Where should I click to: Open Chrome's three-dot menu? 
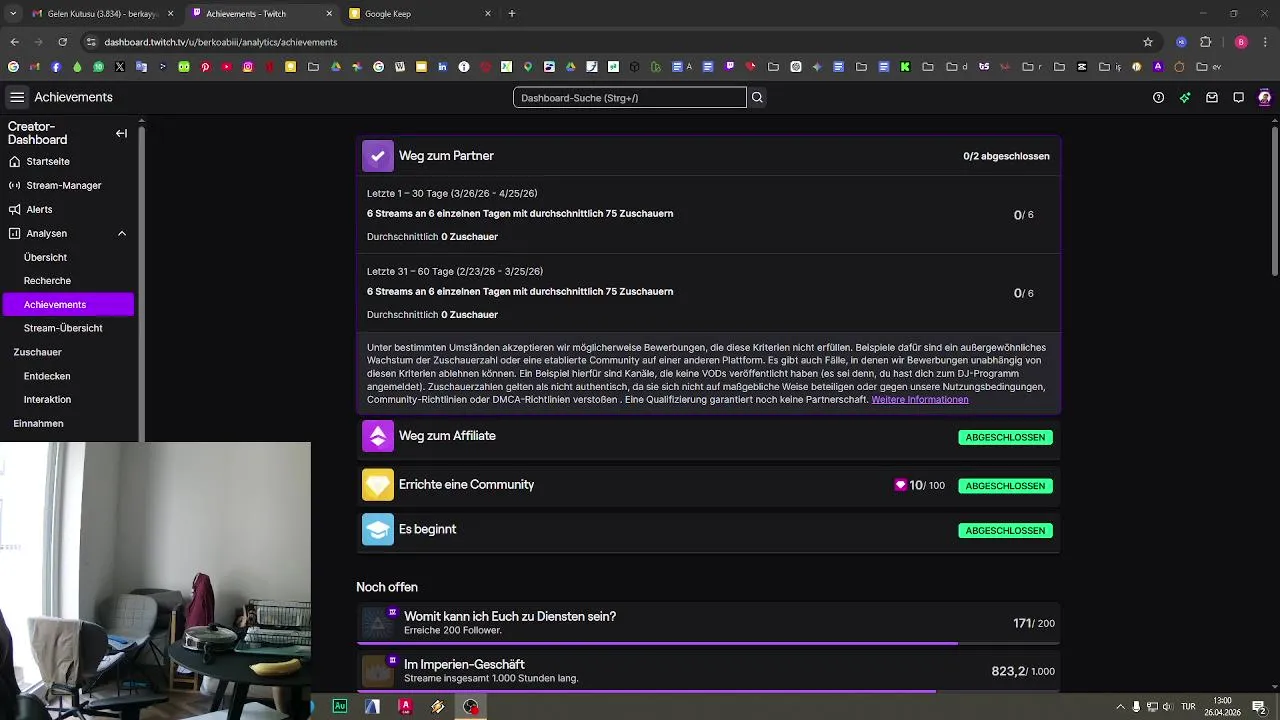point(1264,42)
